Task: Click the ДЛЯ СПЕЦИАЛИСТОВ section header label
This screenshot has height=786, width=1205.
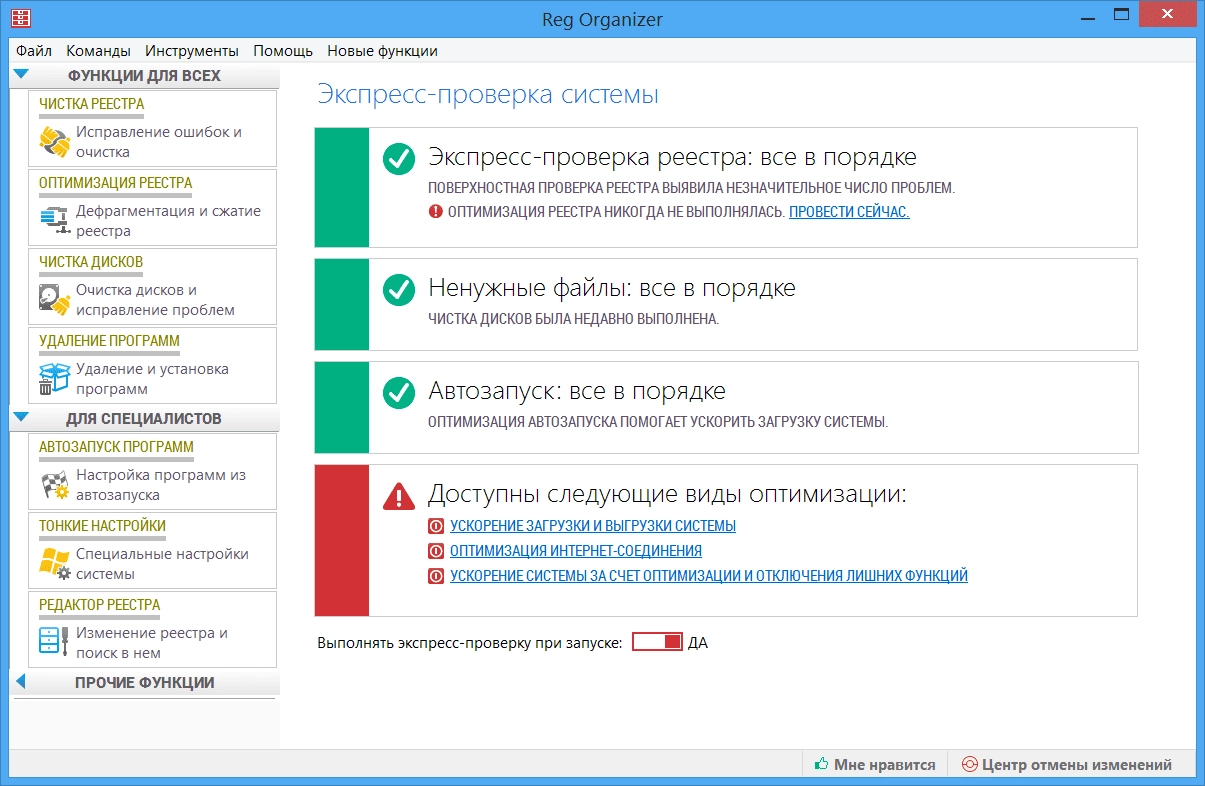Action: point(144,418)
